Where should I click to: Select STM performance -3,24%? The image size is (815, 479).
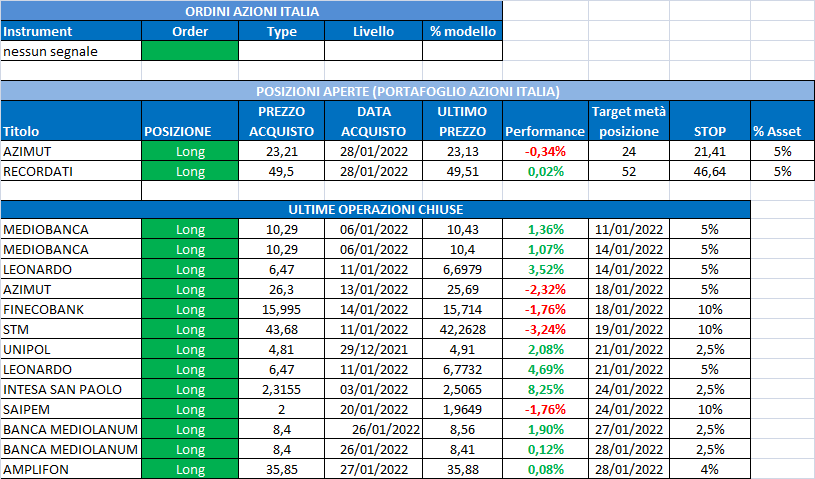pos(545,329)
